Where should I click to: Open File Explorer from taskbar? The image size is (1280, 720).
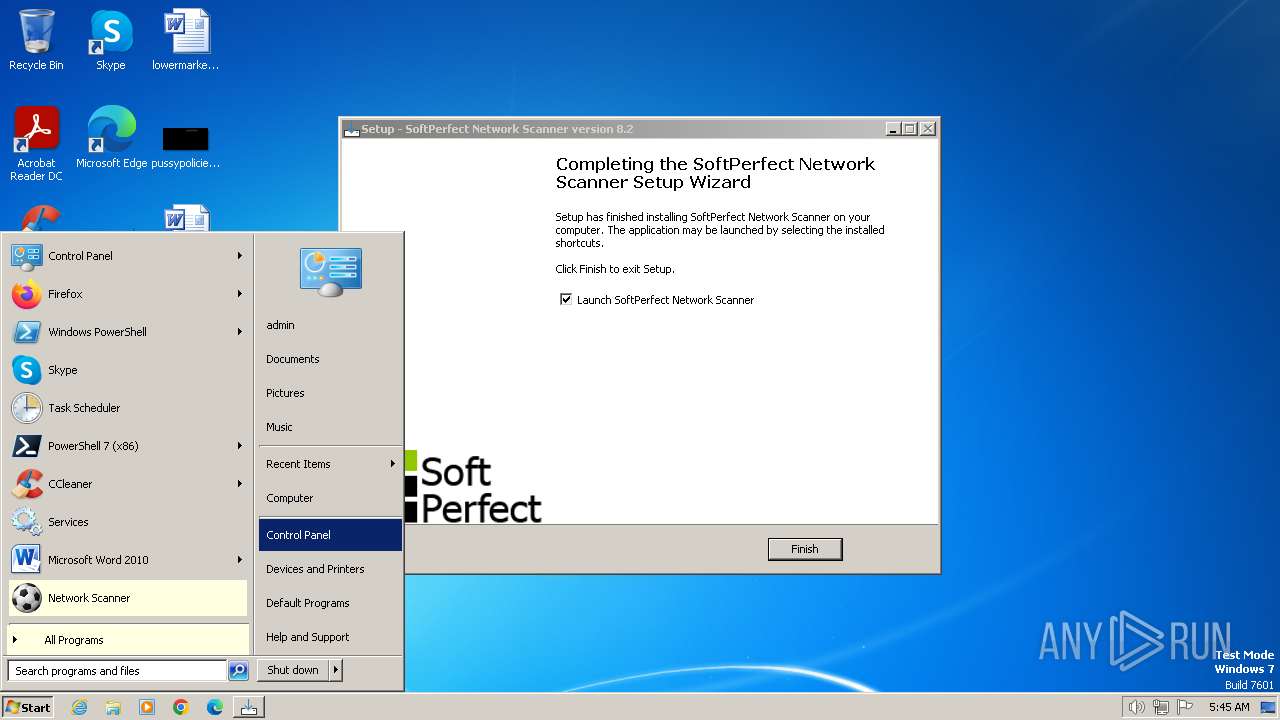tap(113, 707)
